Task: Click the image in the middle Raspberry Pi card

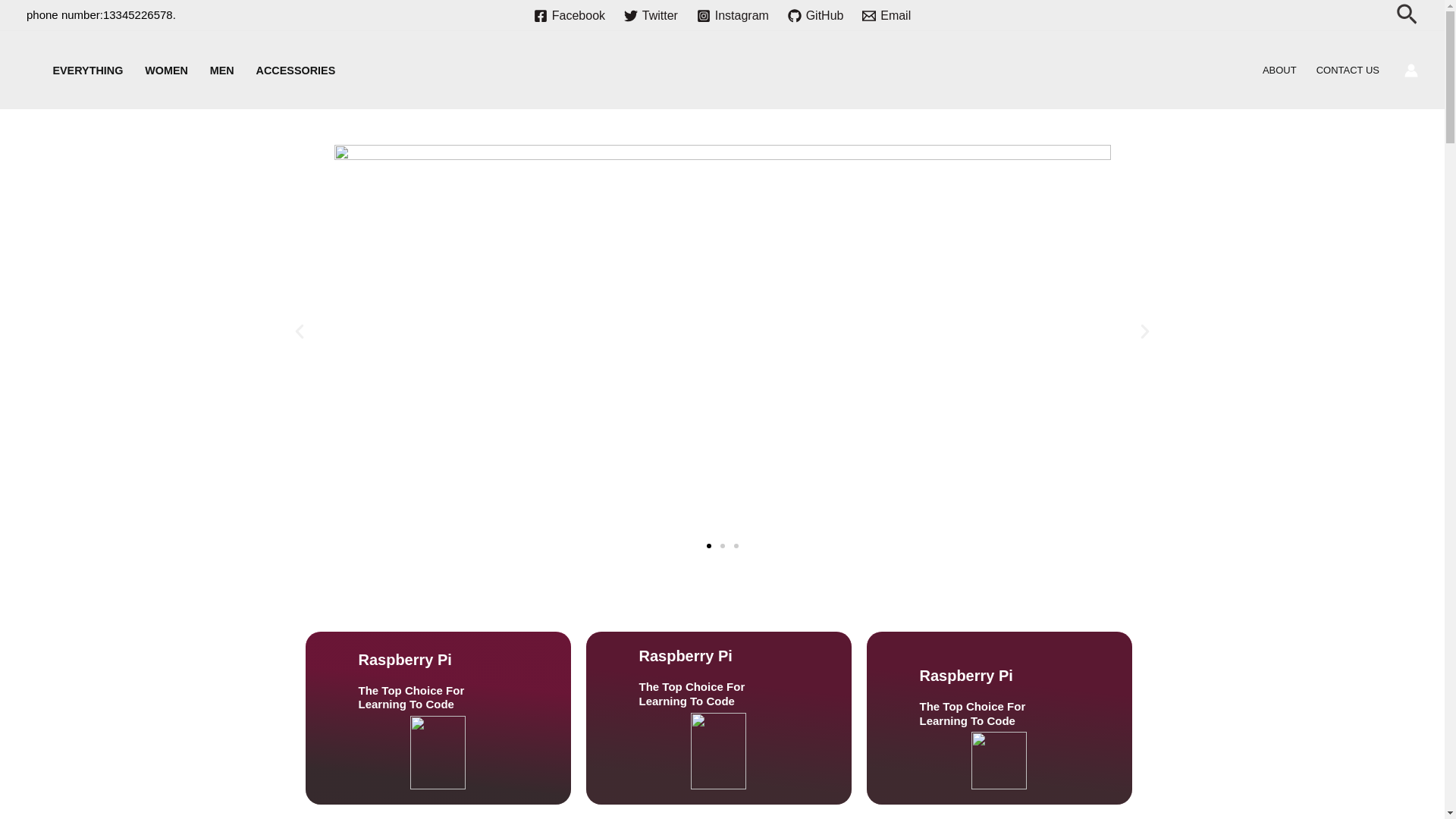Action: [718, 751]
